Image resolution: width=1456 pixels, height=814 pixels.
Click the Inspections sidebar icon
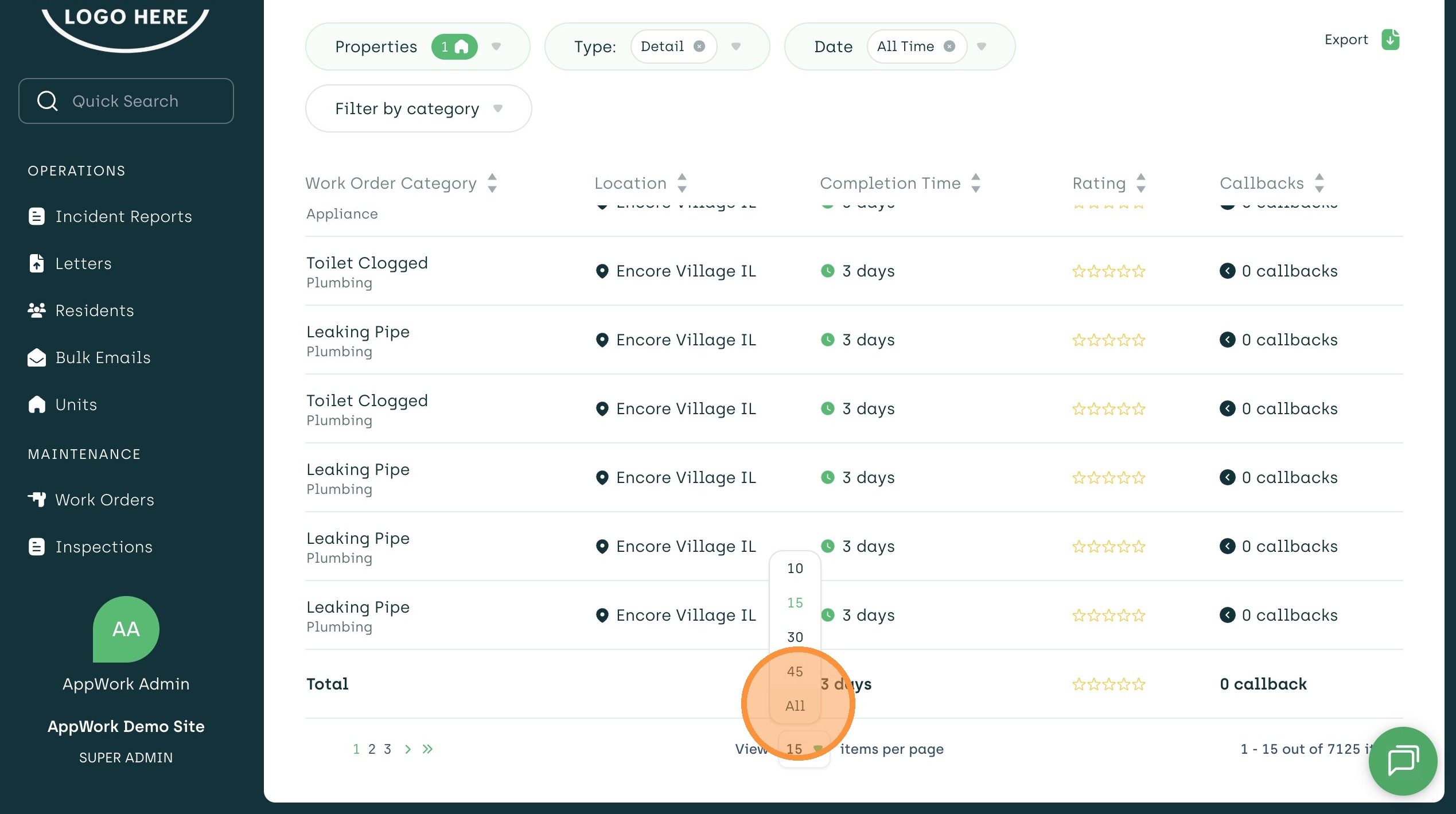tap(37, 547)
